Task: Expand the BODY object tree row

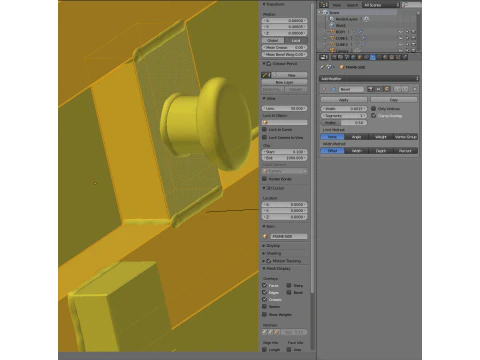Action: 325,32
